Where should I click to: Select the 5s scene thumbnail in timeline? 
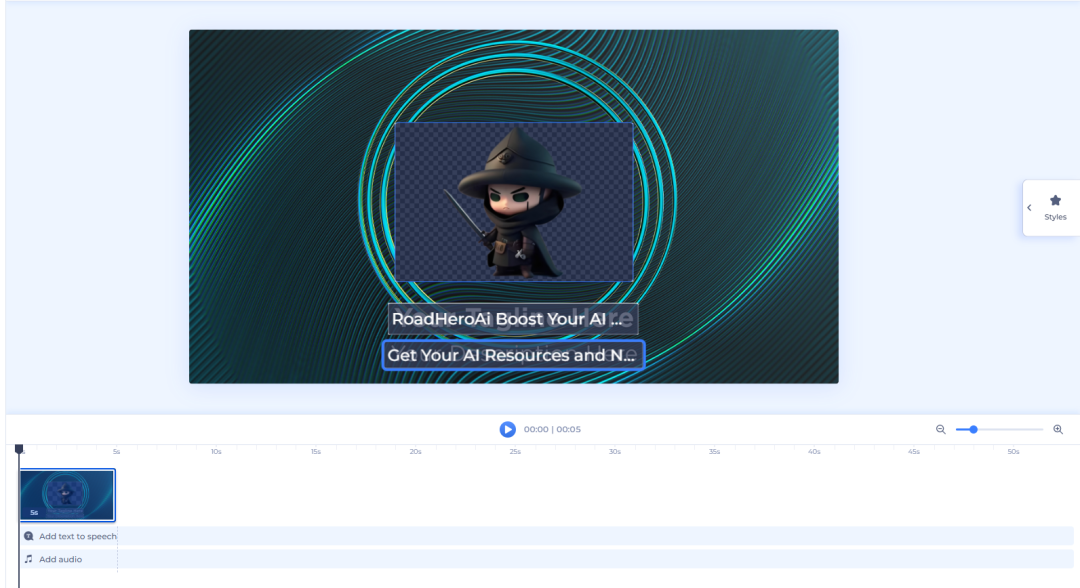click(68, 495)
